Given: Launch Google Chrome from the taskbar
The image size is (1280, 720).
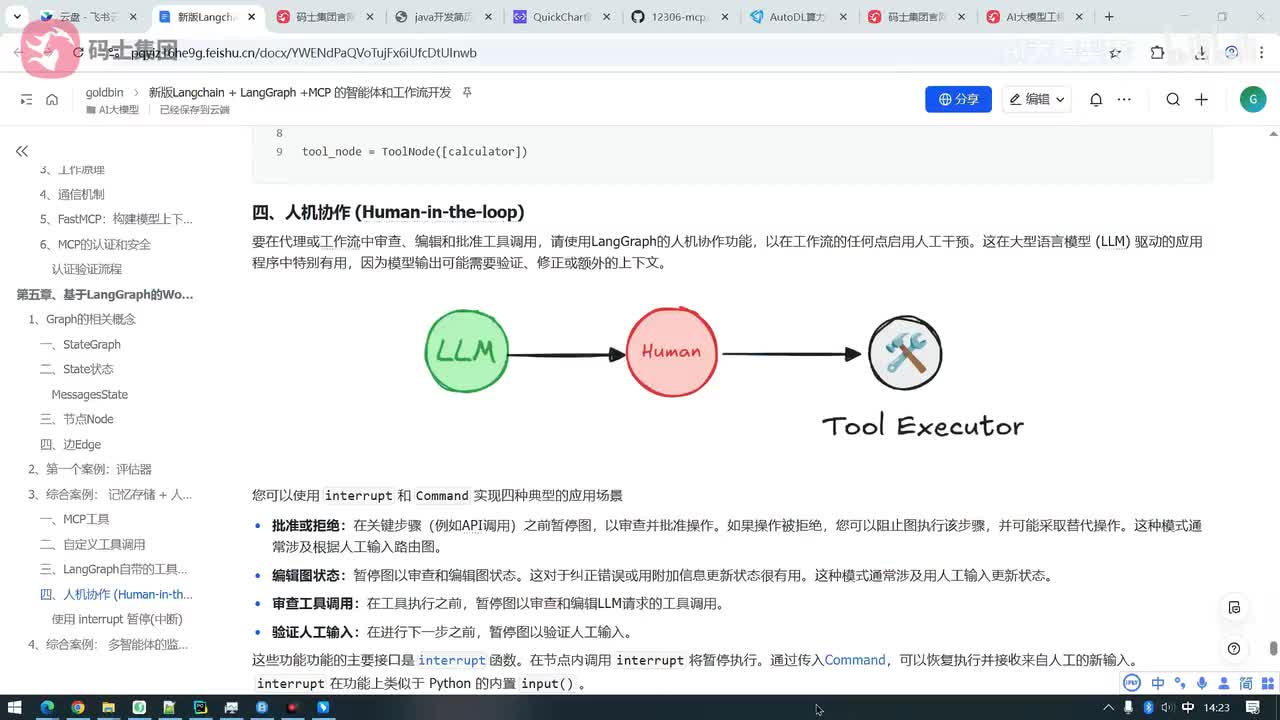Looking at the screenshot, I should pyautogui.click(x=78, y=707).
